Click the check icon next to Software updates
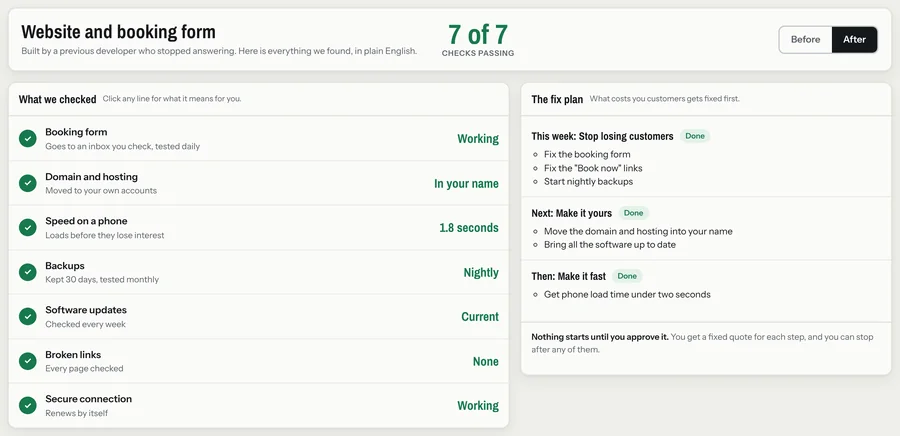This screenshot has width=900, height=436. coord(28,316)
